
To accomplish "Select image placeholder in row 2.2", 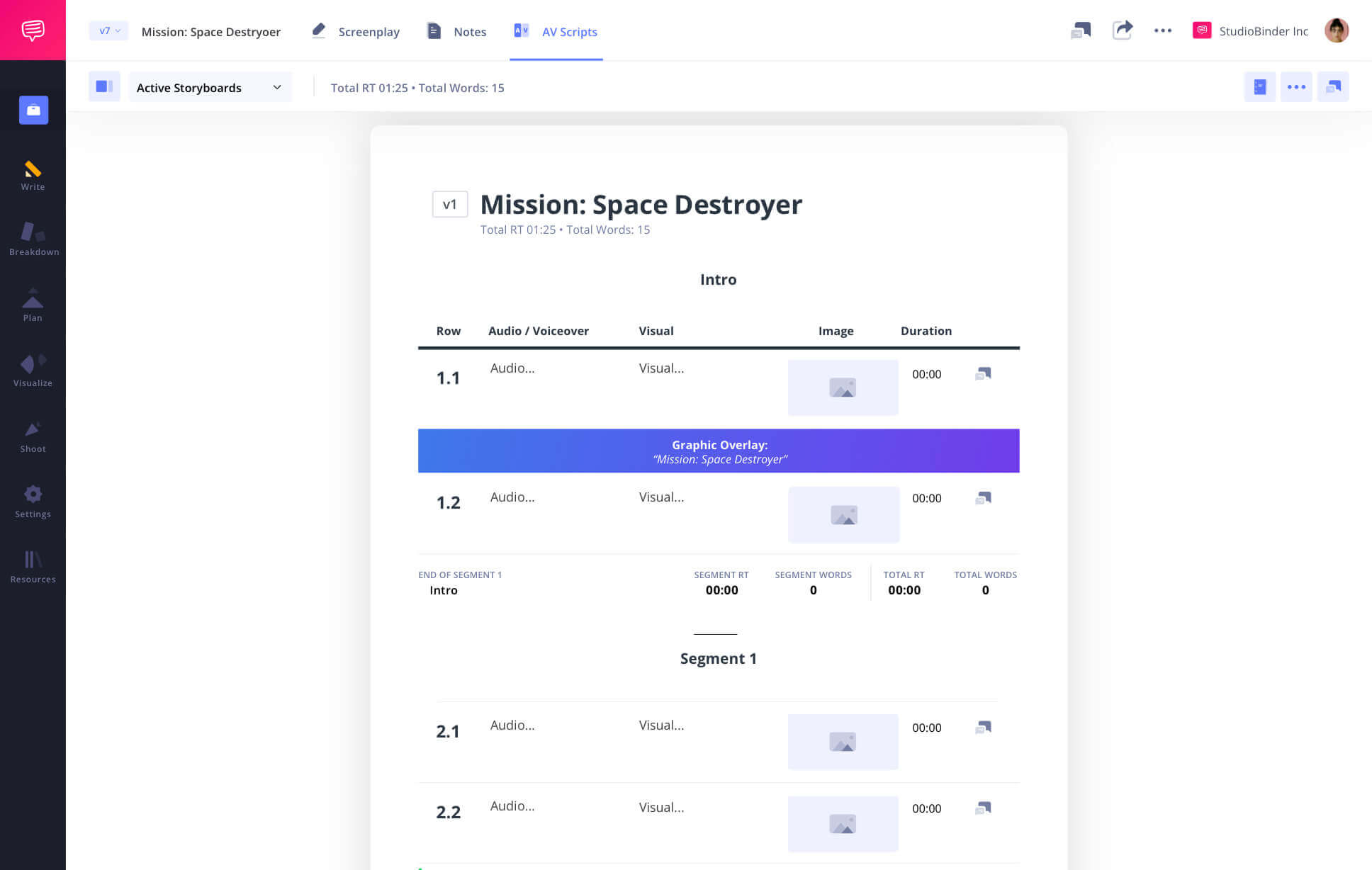I will [843, 824].
